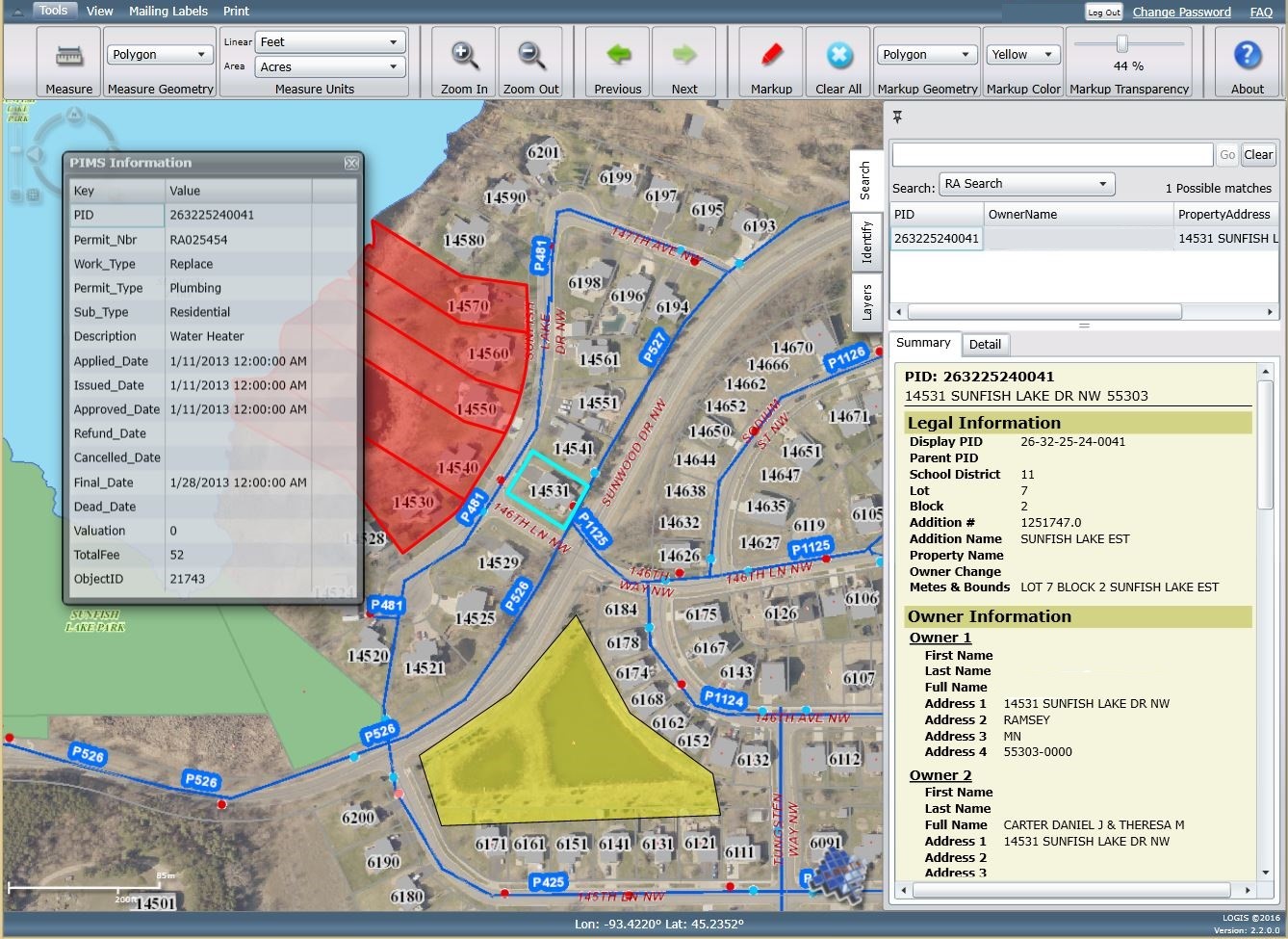
Task: Switch to the Layers side tab
Action: pos(864,301)
